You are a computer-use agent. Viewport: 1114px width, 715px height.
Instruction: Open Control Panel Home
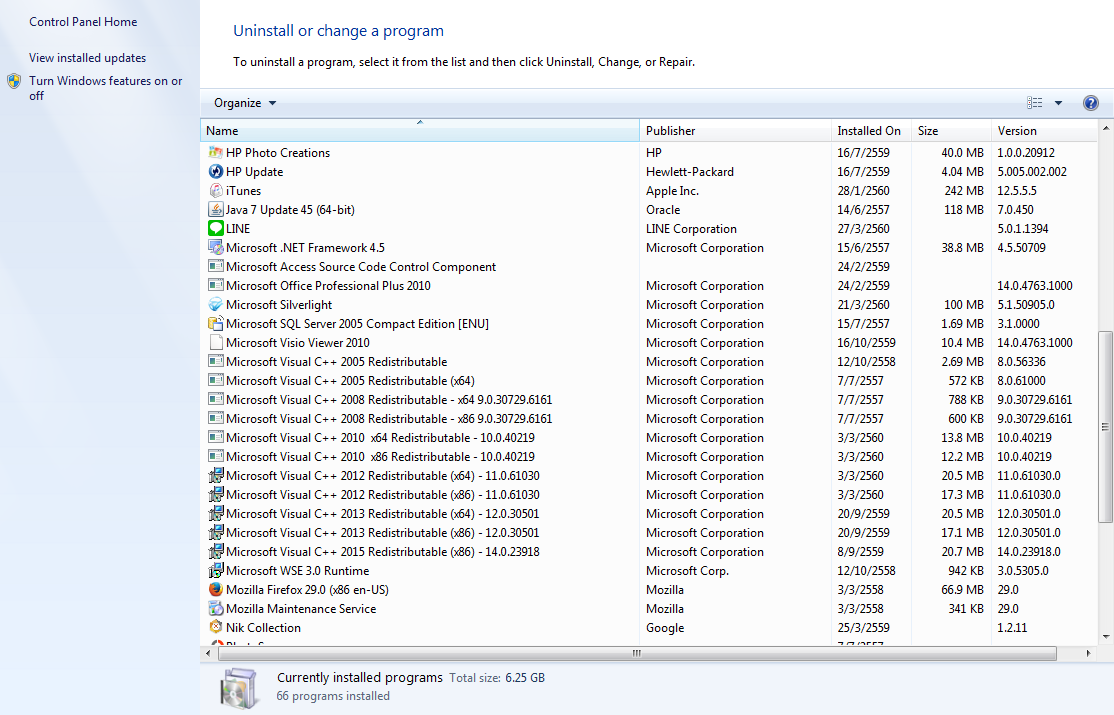click(83, 22)
